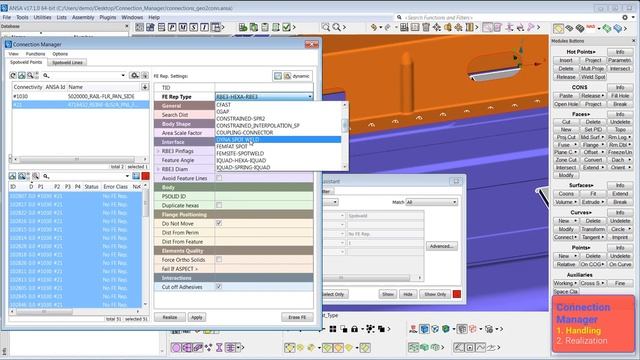
Task: Click the red NAS deck icon
Action: tap(591, 27)
